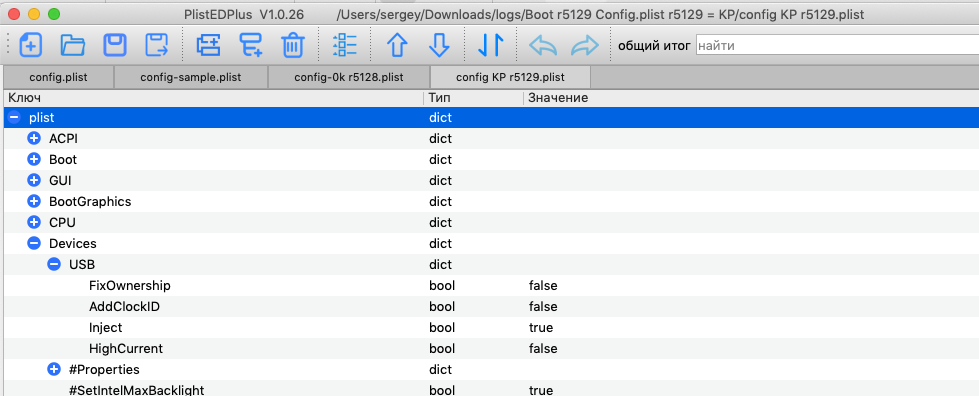The image size is (979, 396).
Task: Collapse the Devices dictionary
Action: pyautogui.click(x=34, y=244)
